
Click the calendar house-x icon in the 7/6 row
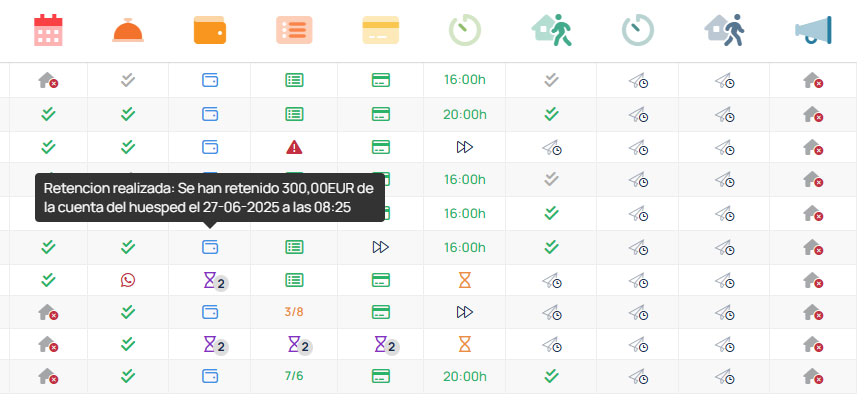pos(48,376)
